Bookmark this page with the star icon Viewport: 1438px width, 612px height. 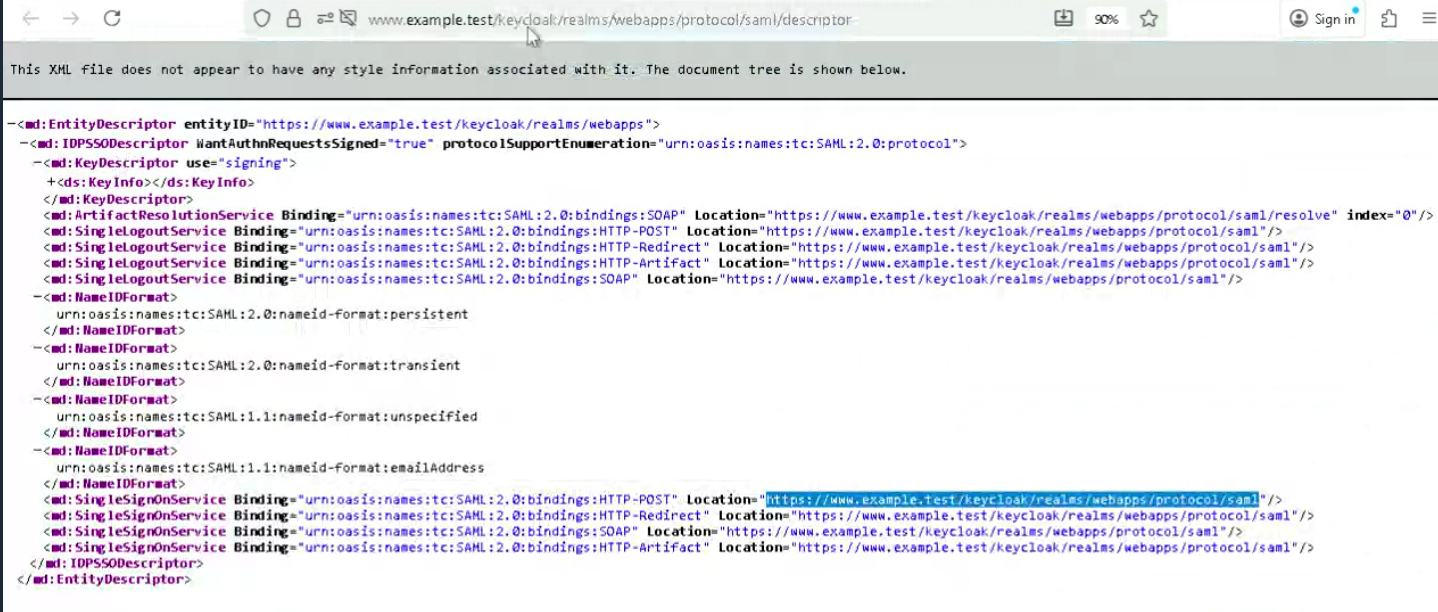tap(1149, 18)
